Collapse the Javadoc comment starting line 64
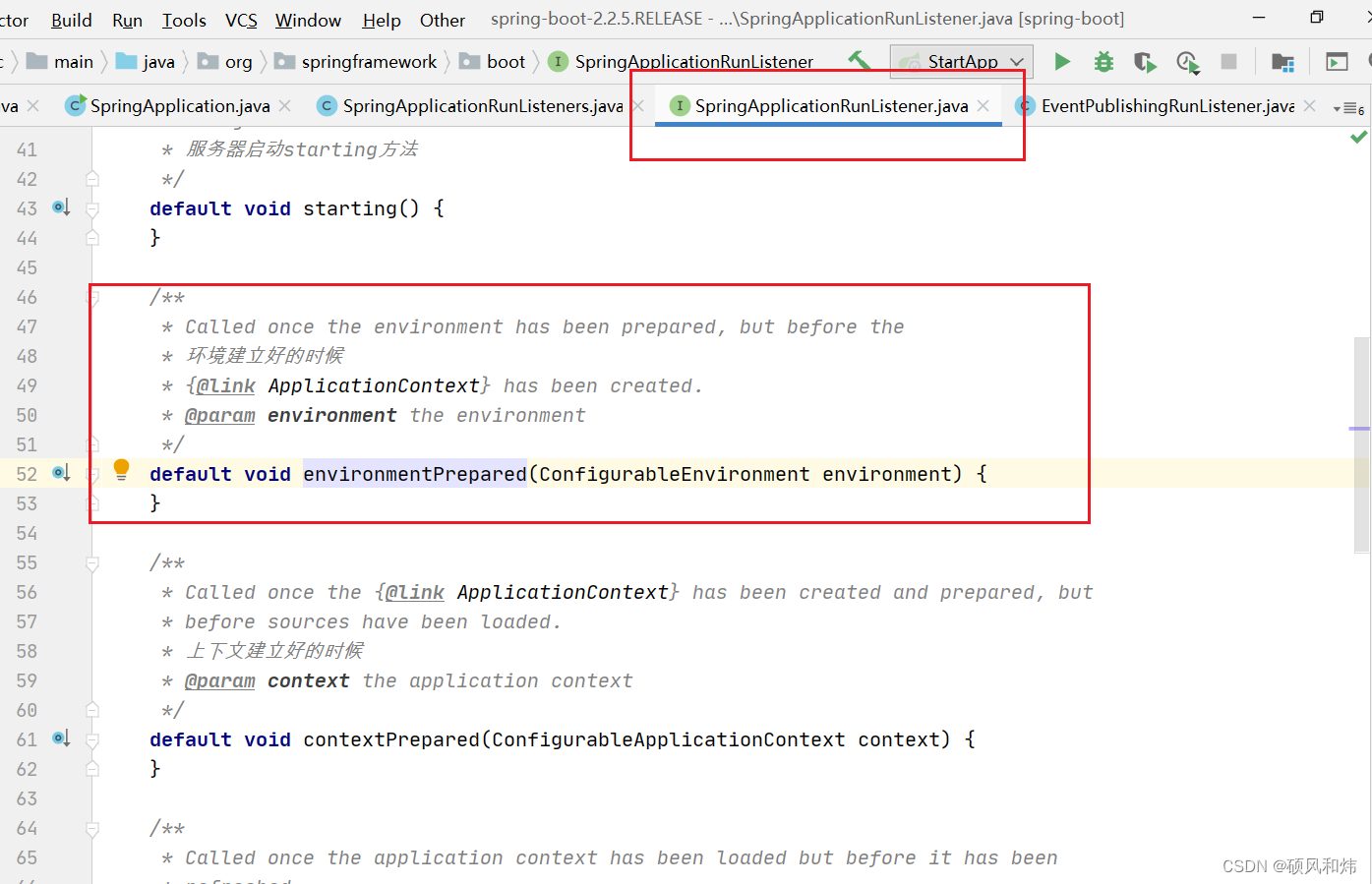The image size is (1372, 884). (x=92, y=829)
